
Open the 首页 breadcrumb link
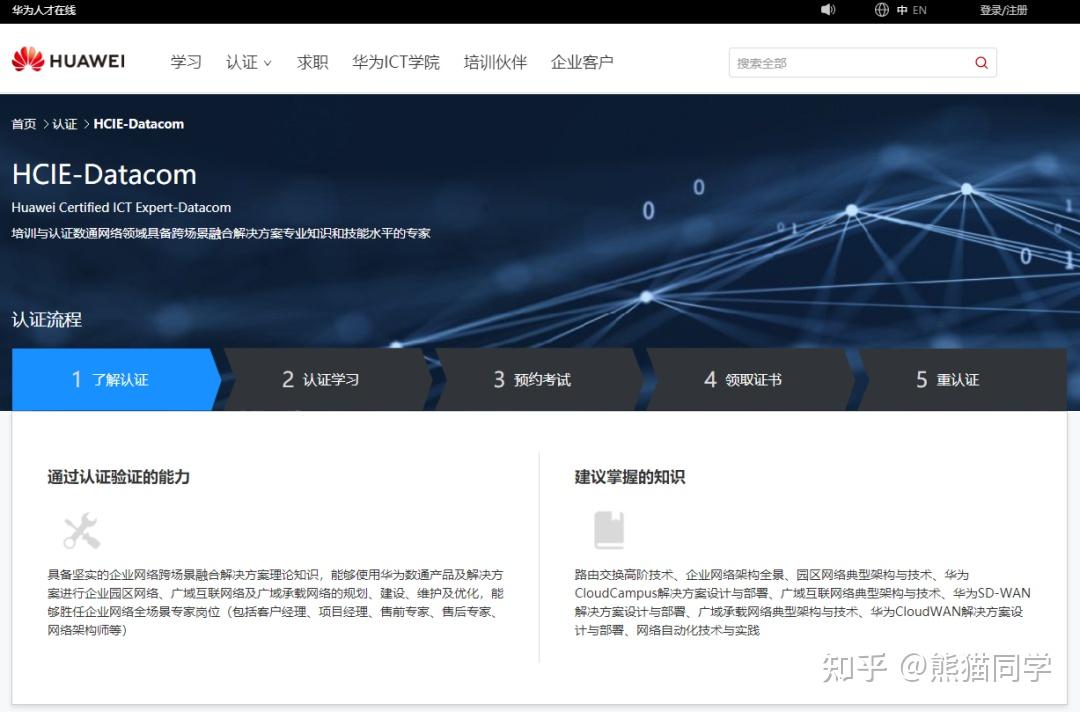tap(23, 123)
